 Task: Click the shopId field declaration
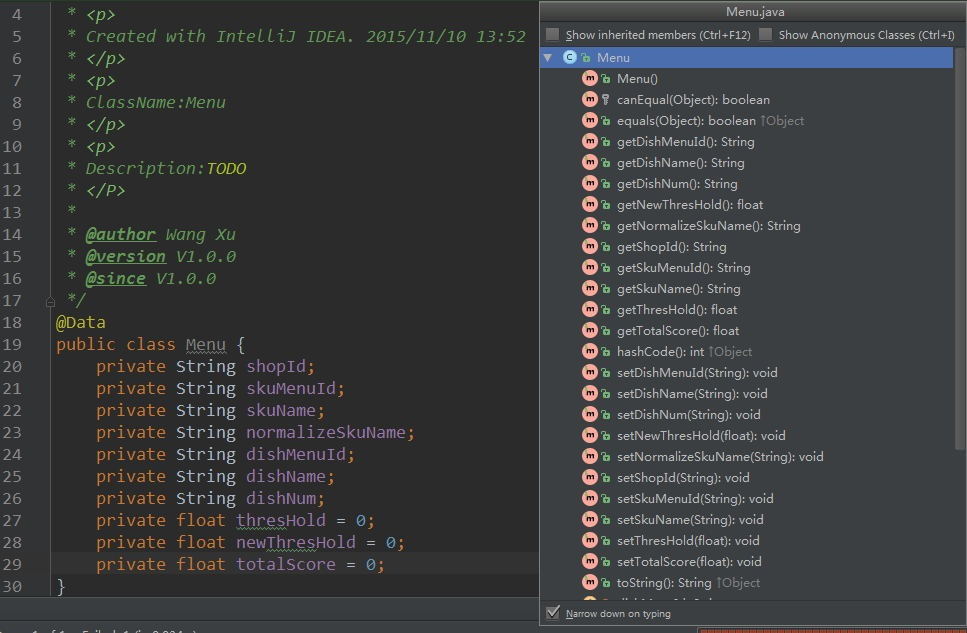pyautogui.click(x=276, y=366)
